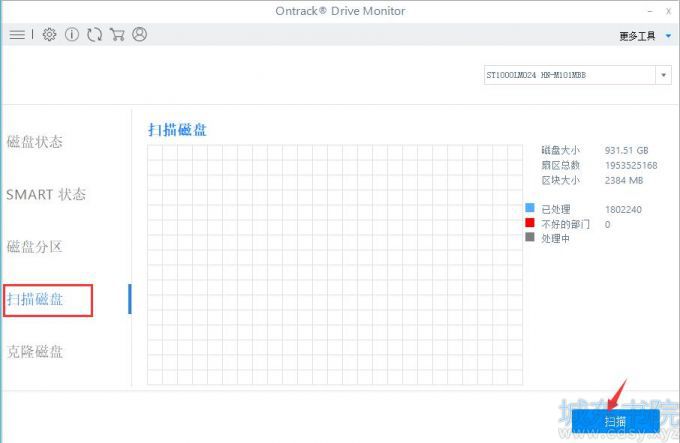Minimize the Ontrack Drive Monitor window
Image resolution: width=680 pixels, height=443 pixels.
tap(650, 11)
